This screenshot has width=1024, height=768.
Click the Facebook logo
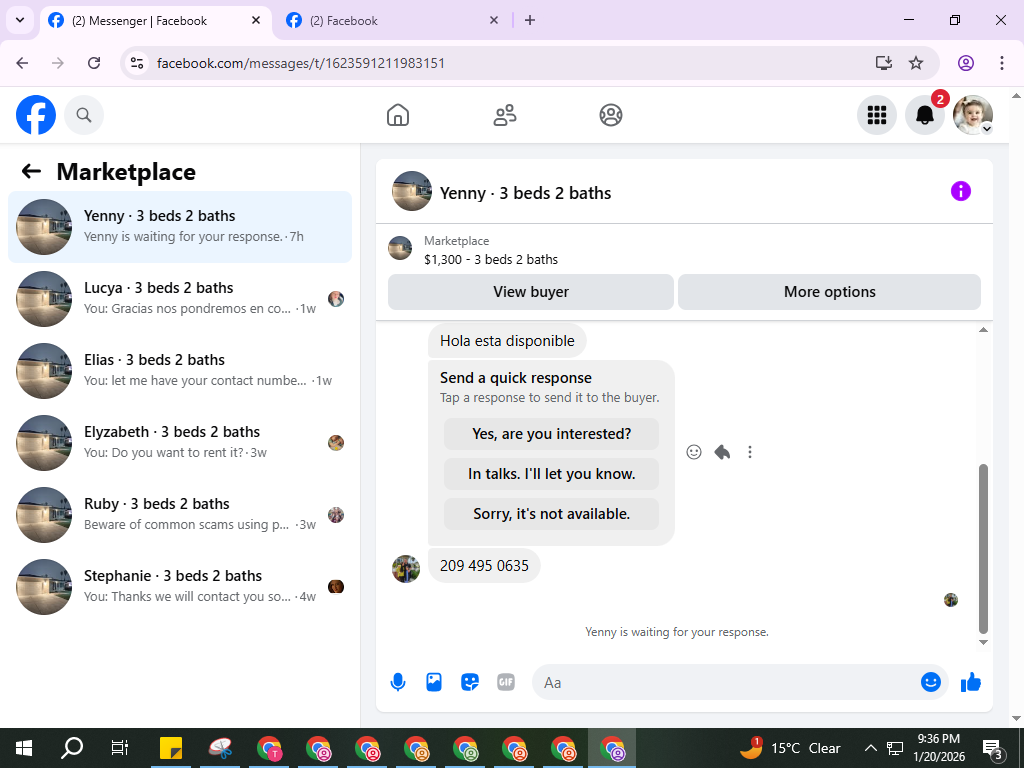pyautogui.click(x=36, y=115)
